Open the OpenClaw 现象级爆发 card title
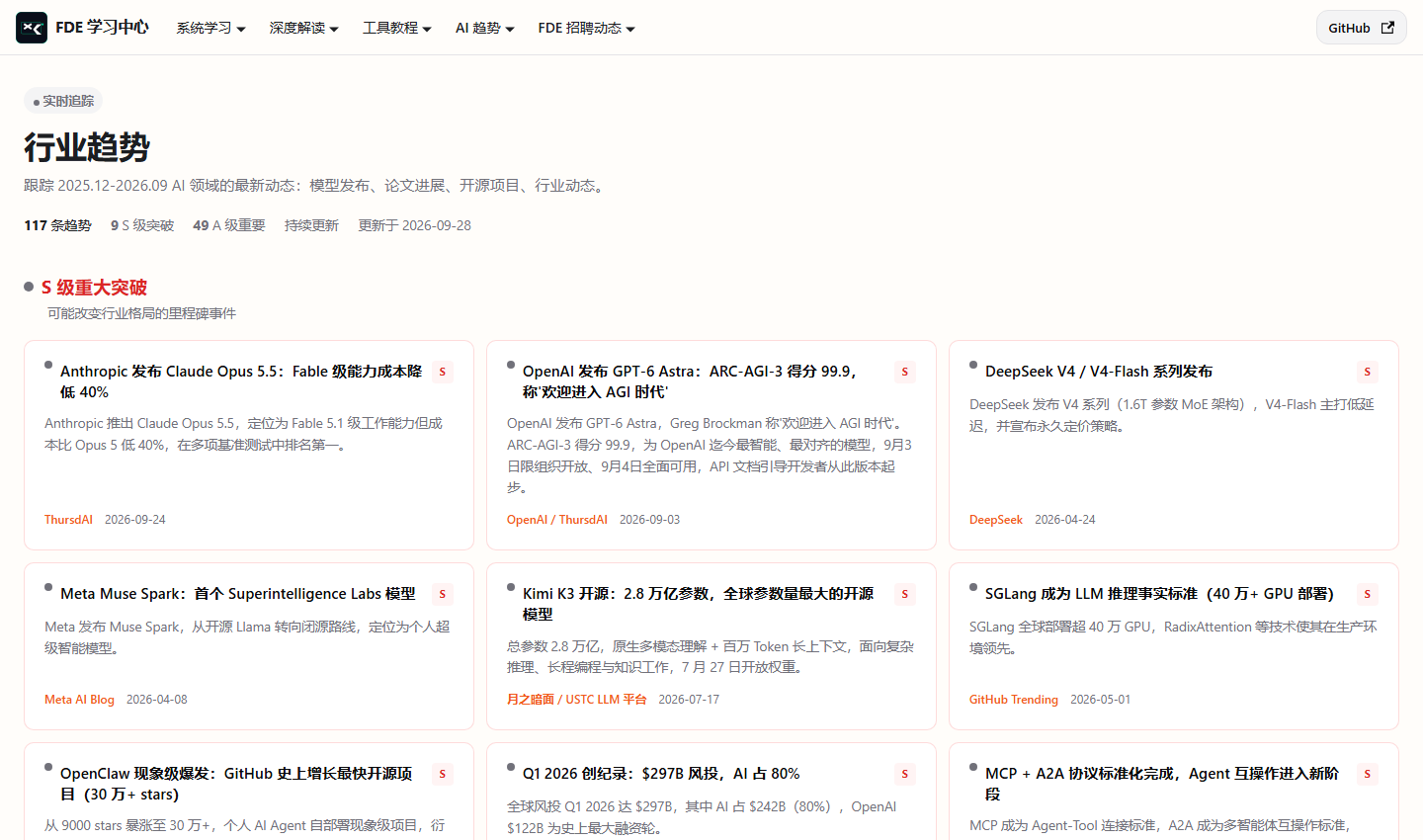Viewport: 1423px width, 840px height. pyautogui.click(x=236, y=784)
